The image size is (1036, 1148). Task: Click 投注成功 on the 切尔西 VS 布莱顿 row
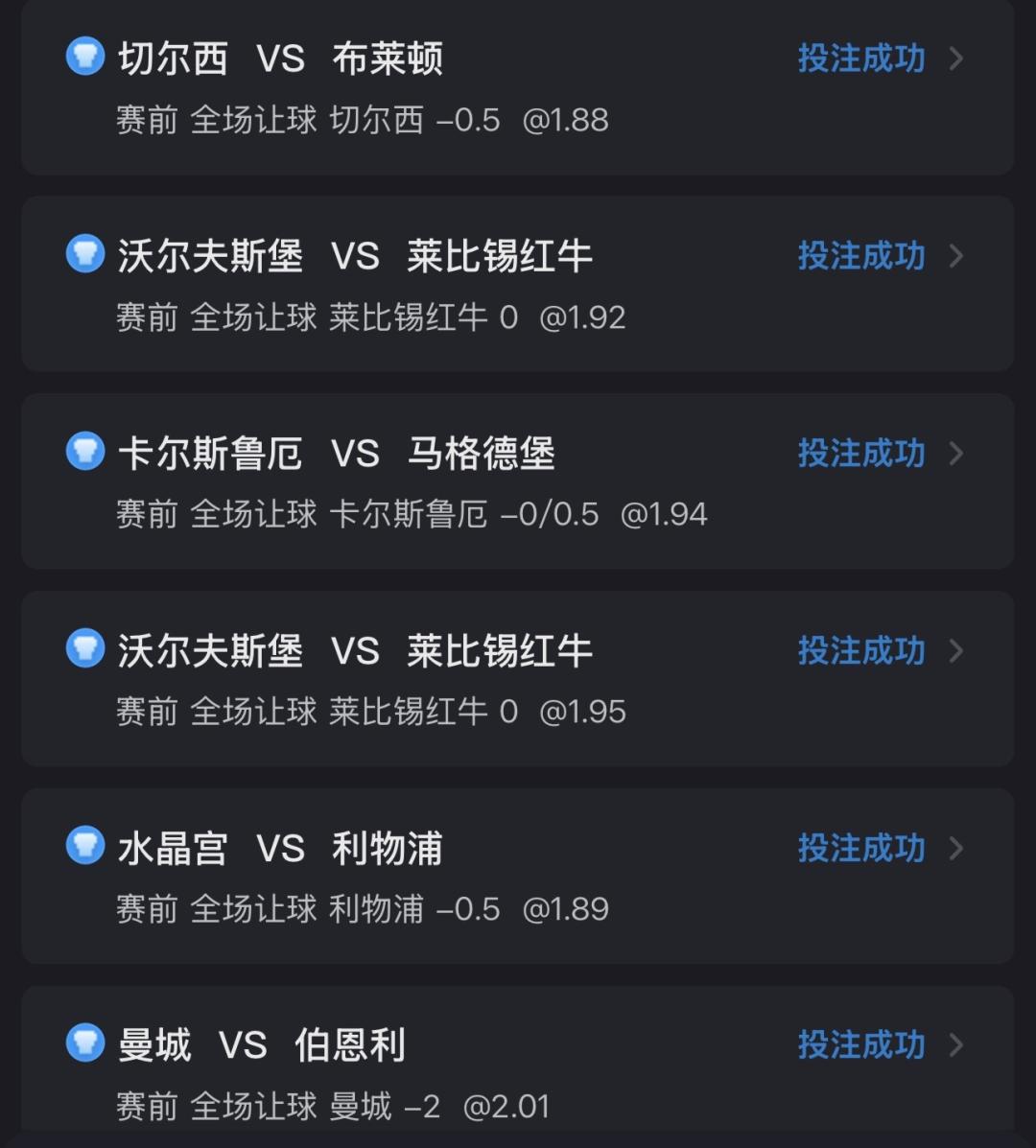coord(860,59)
